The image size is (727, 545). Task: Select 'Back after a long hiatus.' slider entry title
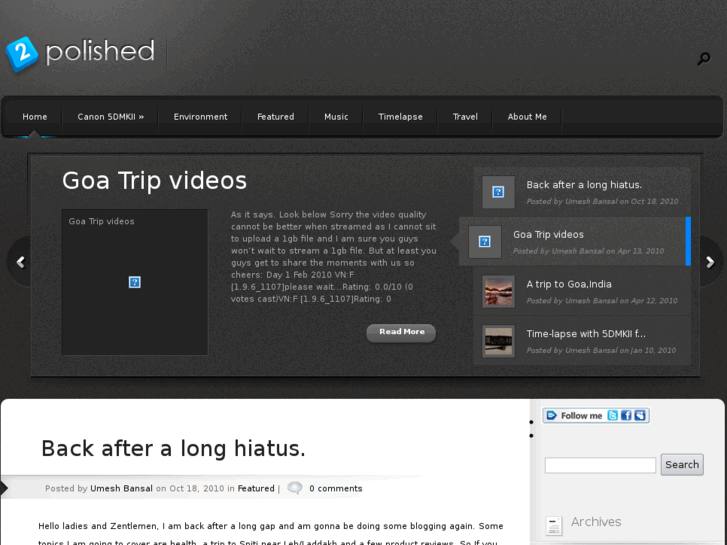tap(584, 185)
